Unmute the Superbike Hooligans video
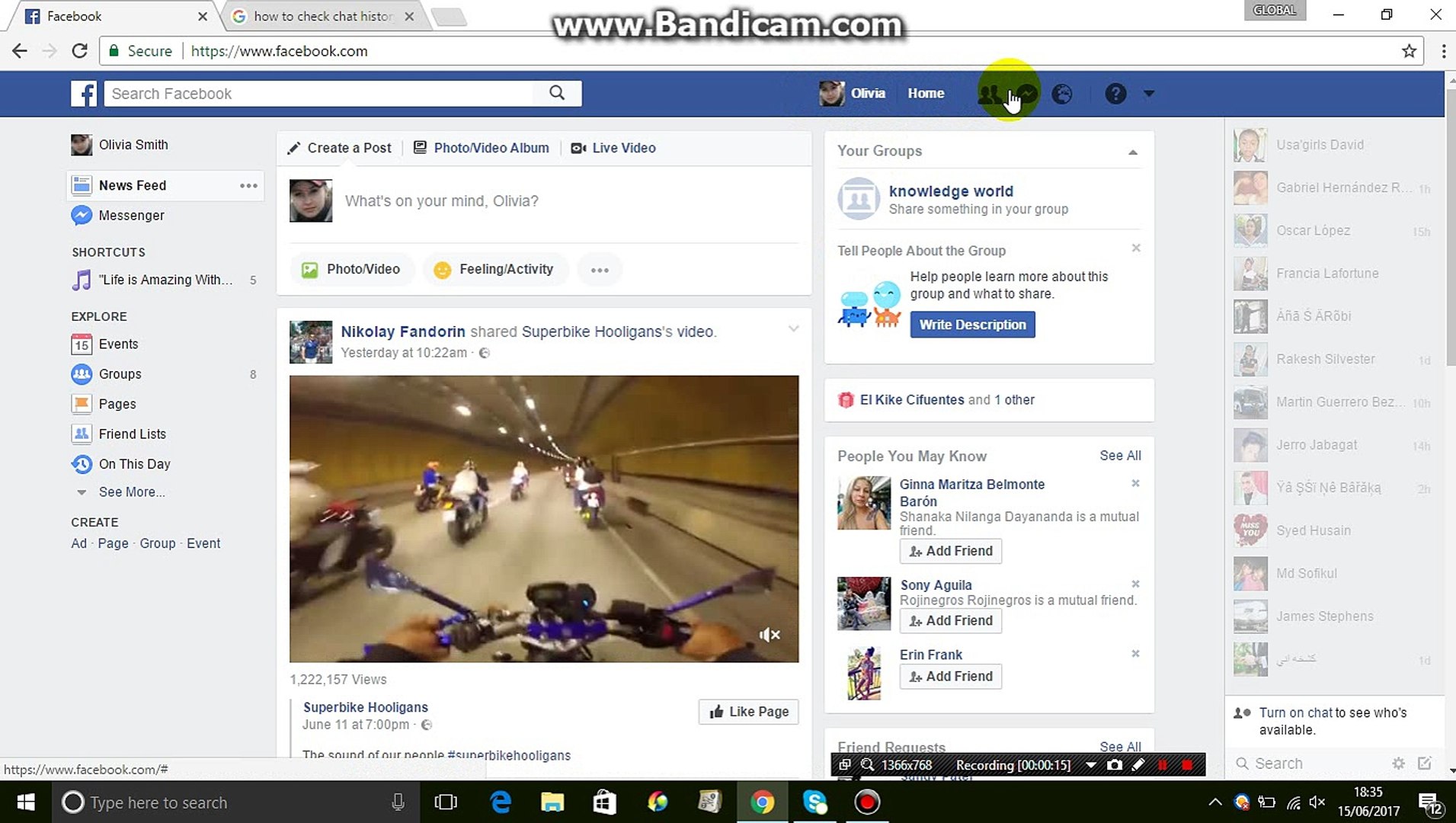Screen dimensions: 1456x823 770,634
